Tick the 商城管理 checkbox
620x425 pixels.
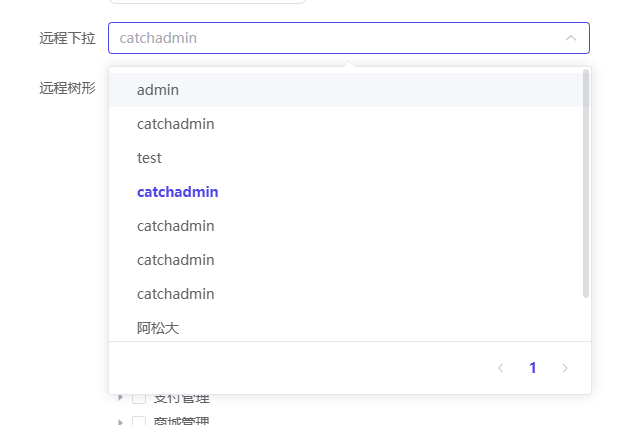139,421
